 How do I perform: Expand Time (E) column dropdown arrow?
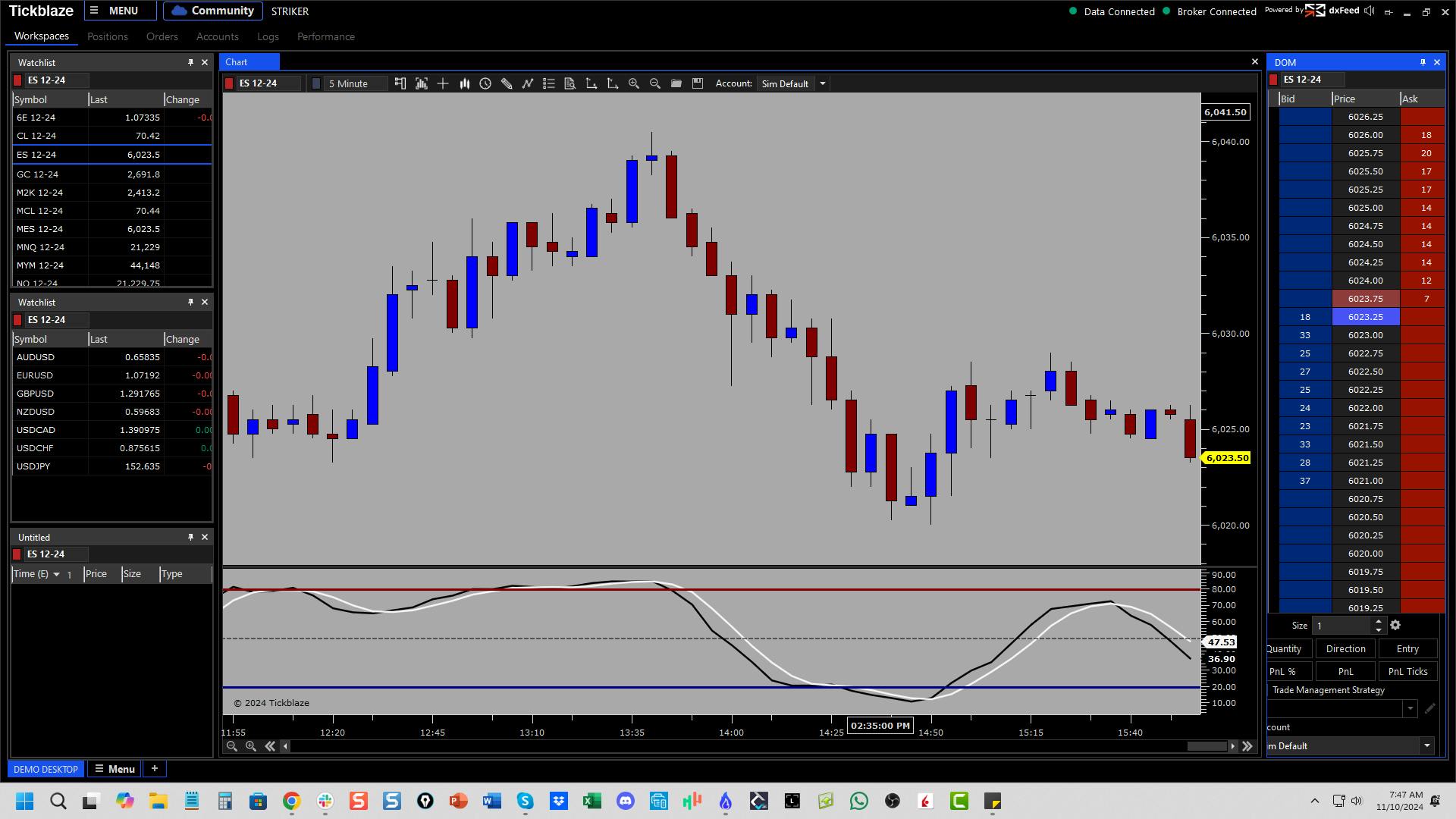point(56,574)
